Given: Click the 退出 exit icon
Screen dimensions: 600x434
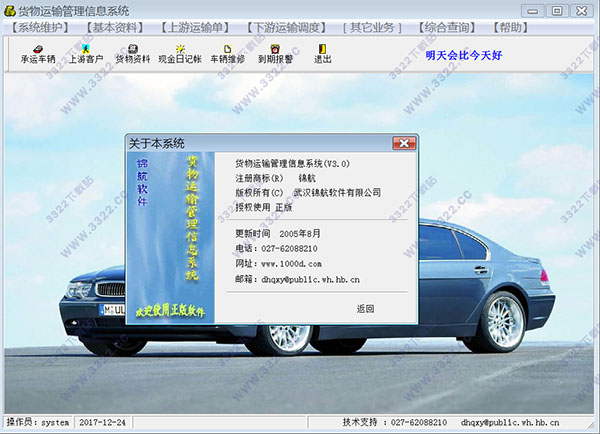Looking at the screenshot, I should click(323, 54).
